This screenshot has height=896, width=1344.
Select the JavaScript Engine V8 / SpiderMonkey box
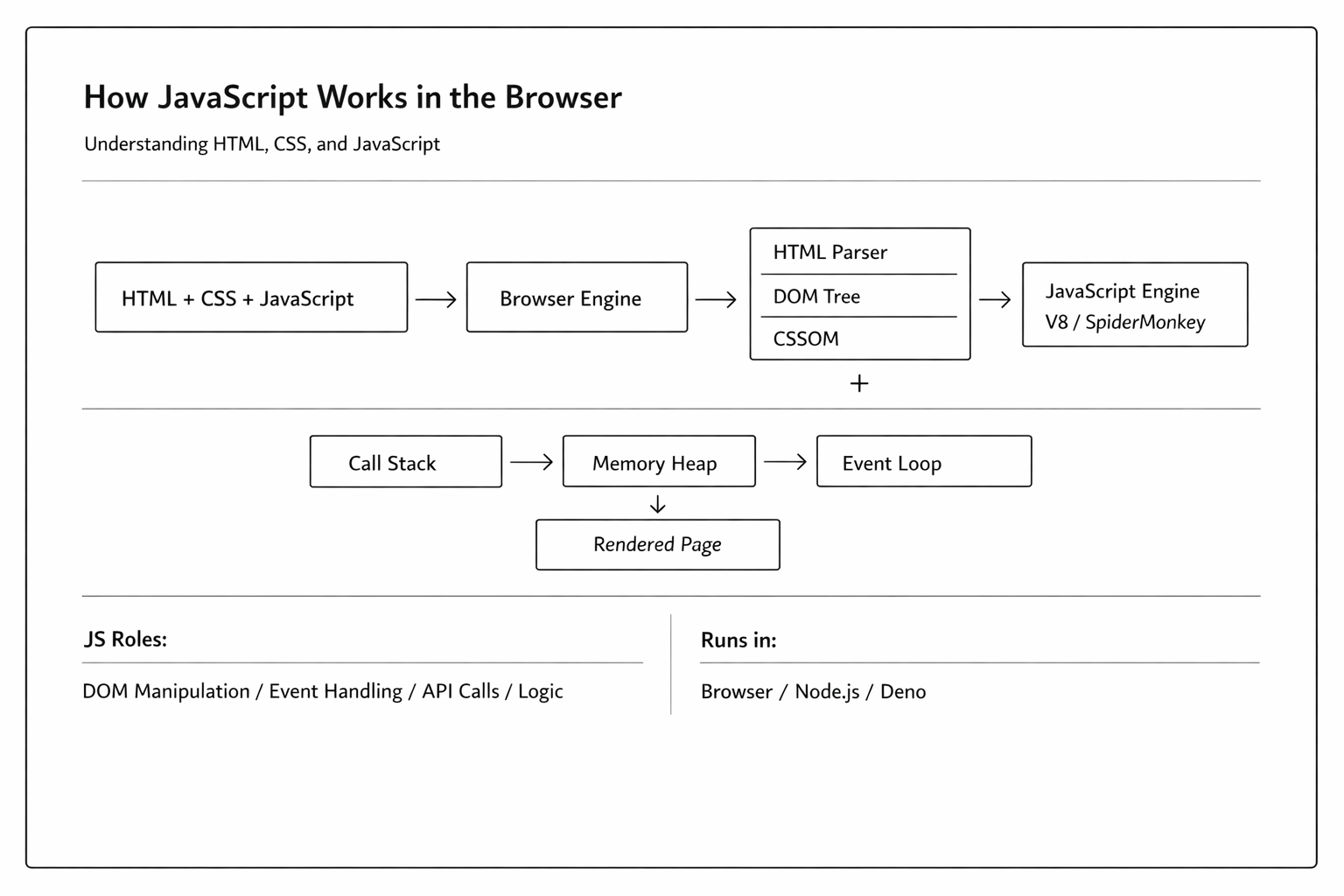[x=1135, y=305]
